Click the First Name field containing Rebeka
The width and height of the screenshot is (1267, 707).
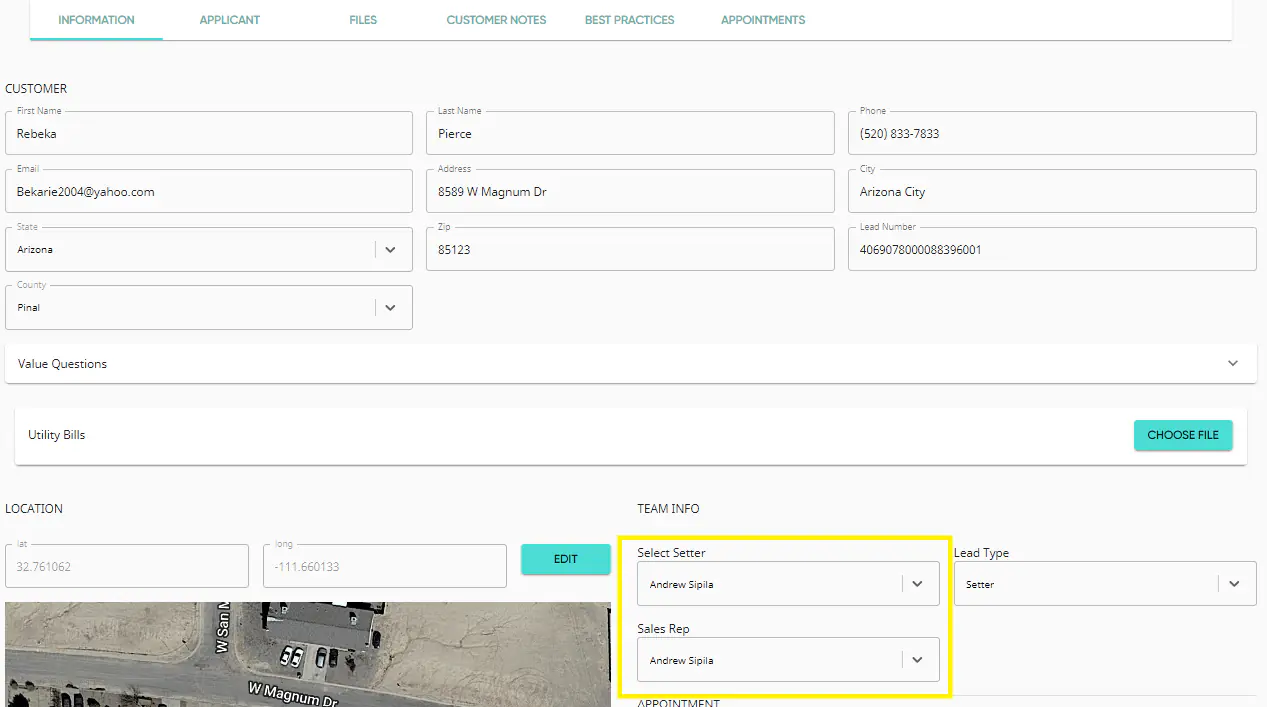209,133
